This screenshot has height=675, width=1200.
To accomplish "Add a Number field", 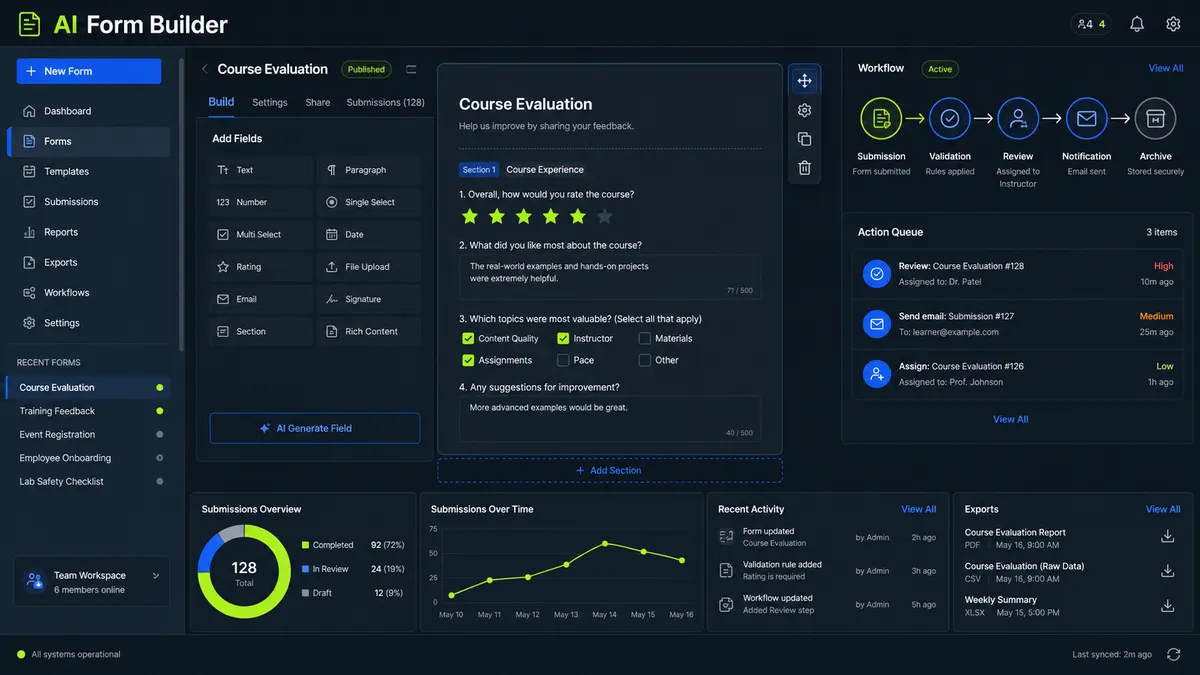I will [x=260, y=202].
